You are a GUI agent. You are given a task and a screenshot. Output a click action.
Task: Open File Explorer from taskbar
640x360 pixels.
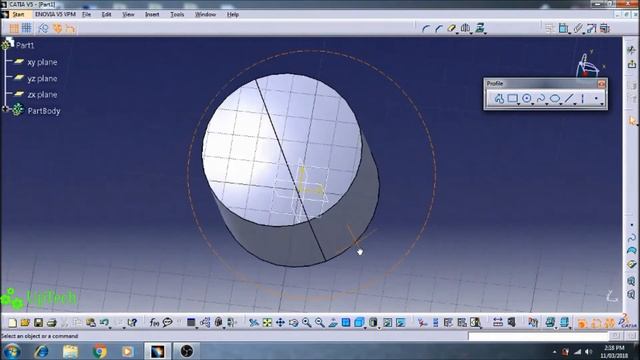70,351
